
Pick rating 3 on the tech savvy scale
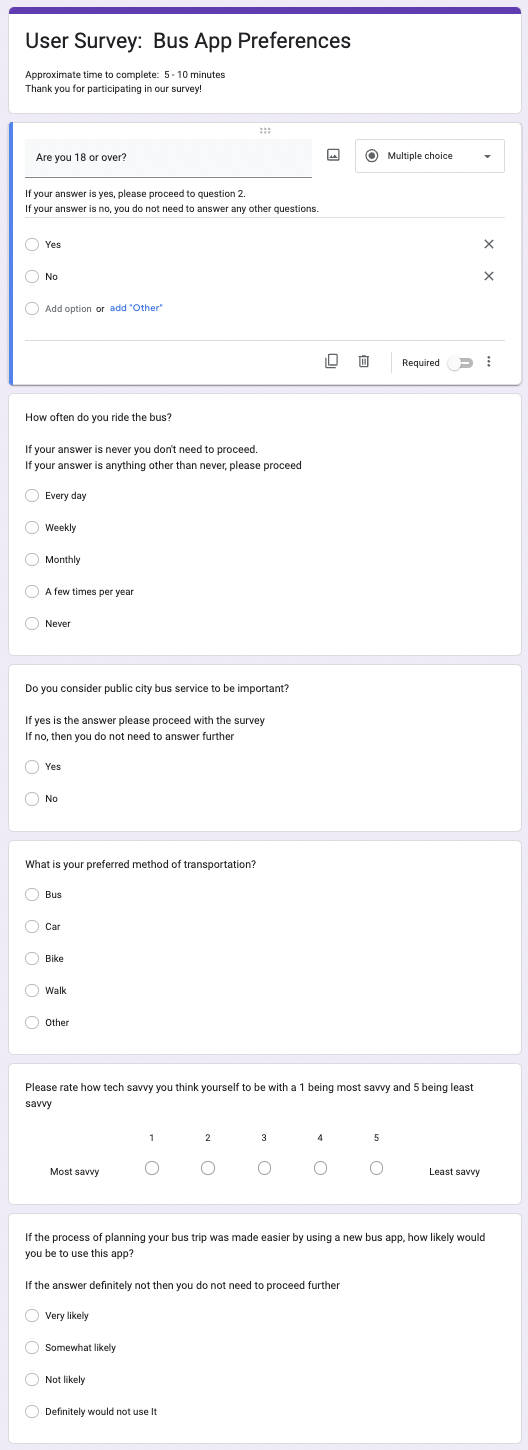[x=264, y=1168]
